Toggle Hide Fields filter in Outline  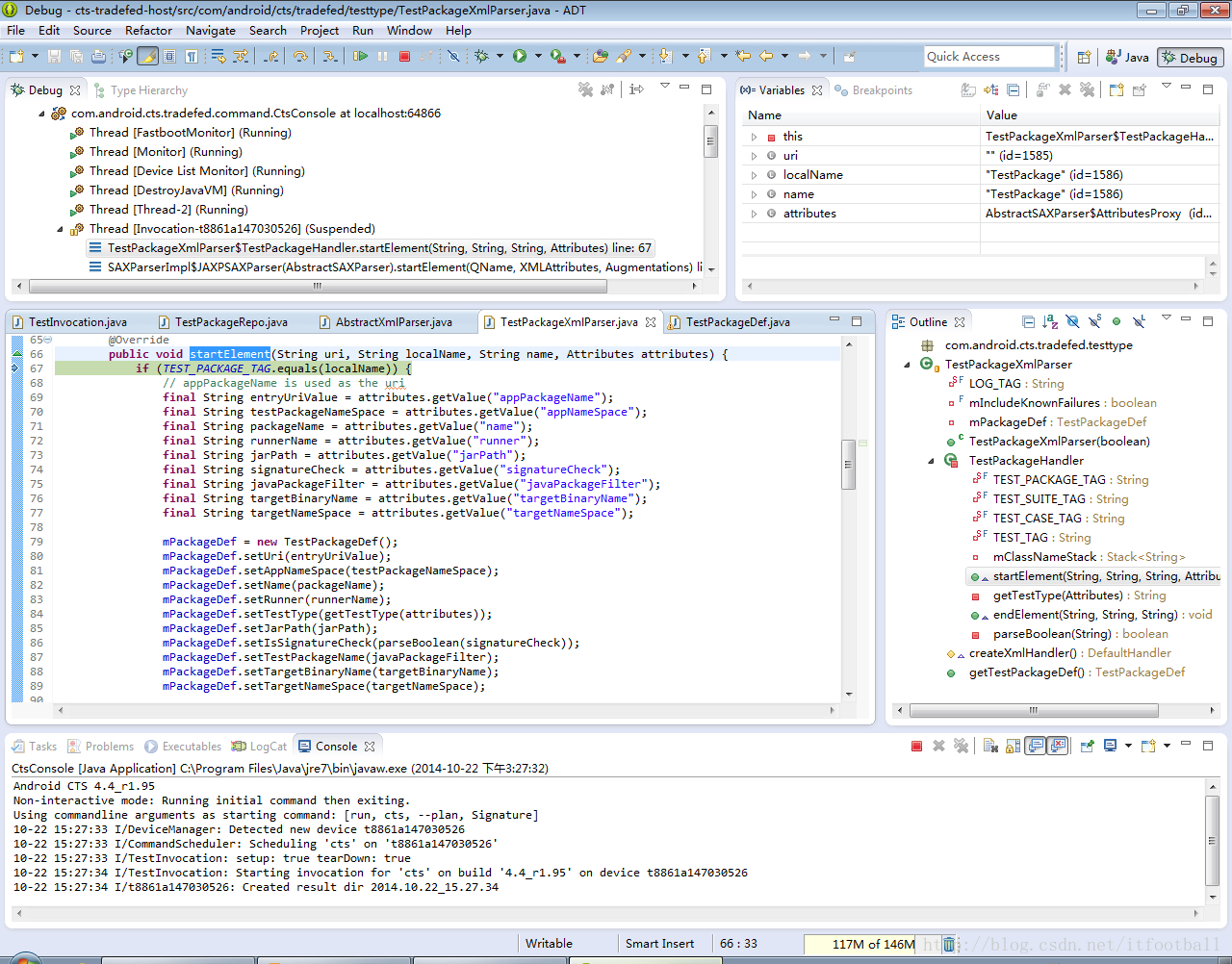(x=1072, y=322)
